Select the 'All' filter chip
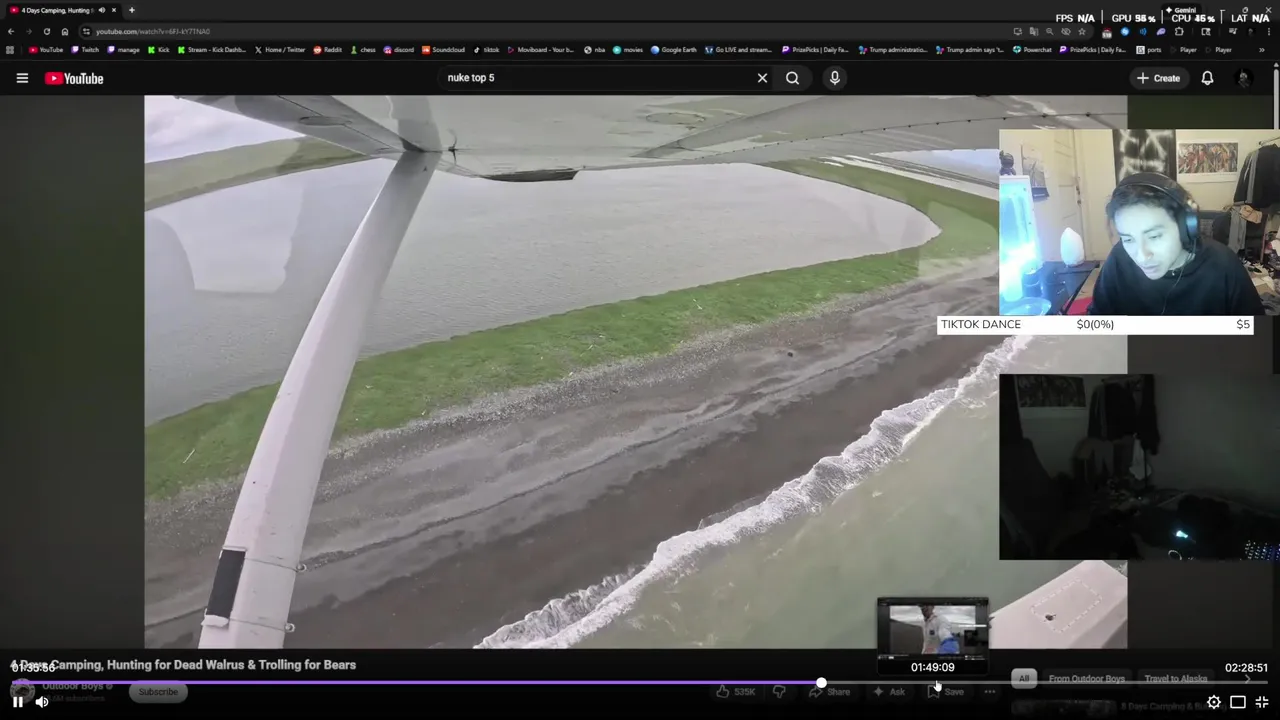The height and width of the screenshot is (720, 1280). (1023, 679)
